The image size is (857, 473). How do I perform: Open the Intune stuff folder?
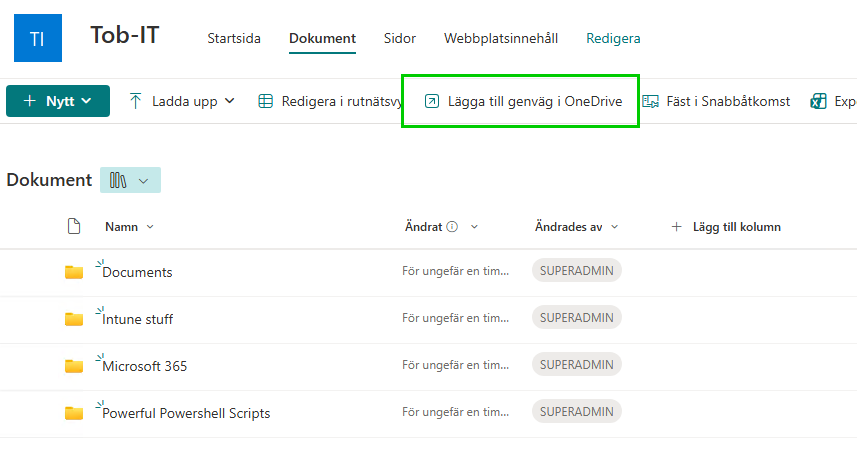pyautogui.click(x=138, y=320)
